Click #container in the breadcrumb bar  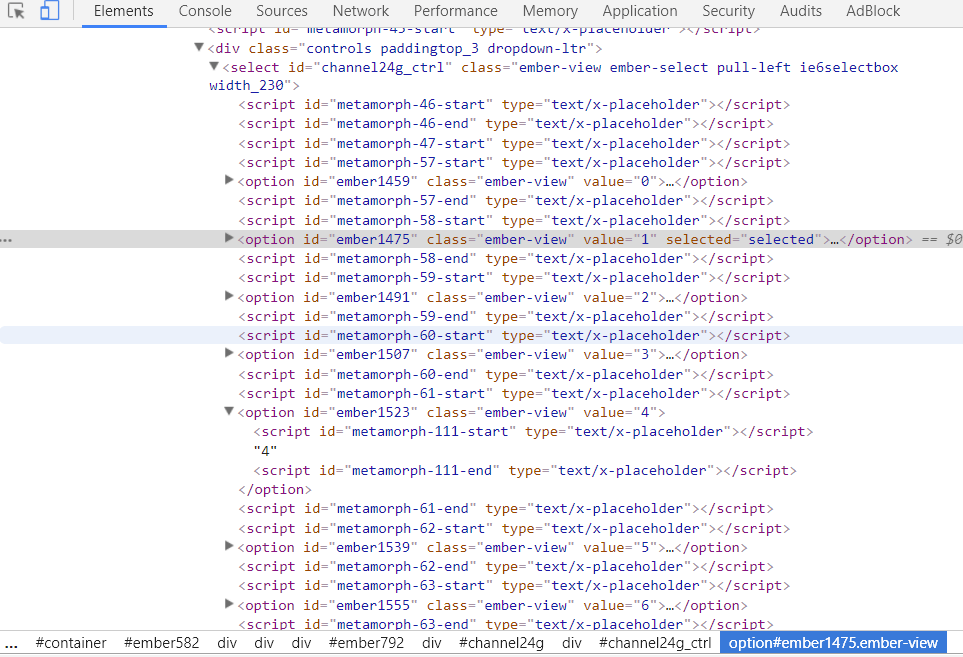[x=70, y=643]
